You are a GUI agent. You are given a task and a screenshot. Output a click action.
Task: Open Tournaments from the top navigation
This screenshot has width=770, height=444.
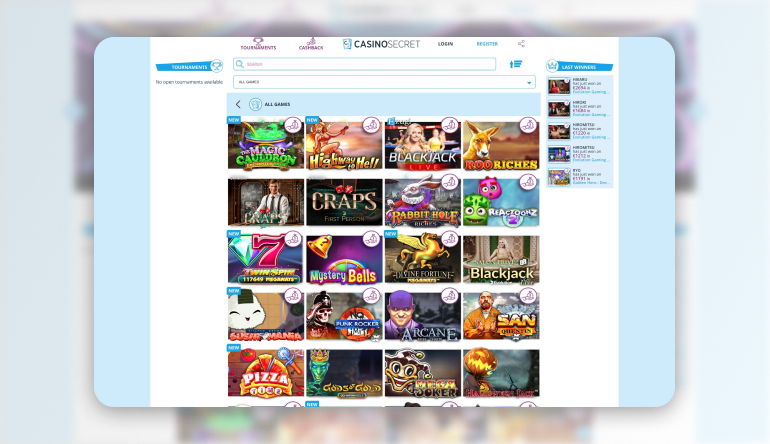pyautogui.click(x=258, y=44)
